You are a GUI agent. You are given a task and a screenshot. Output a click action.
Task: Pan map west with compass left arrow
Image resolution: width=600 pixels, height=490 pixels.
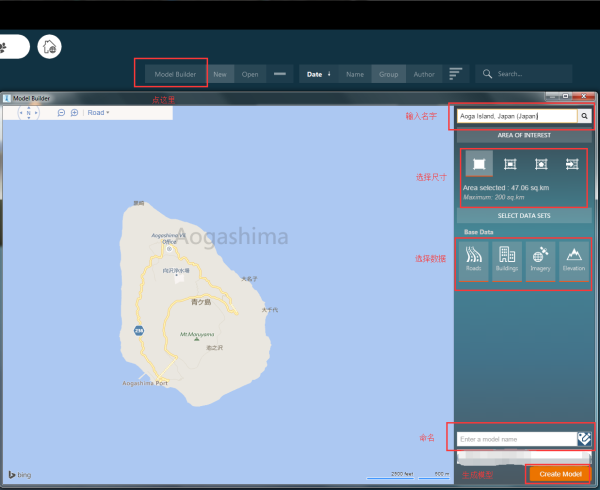pos(21,113)
